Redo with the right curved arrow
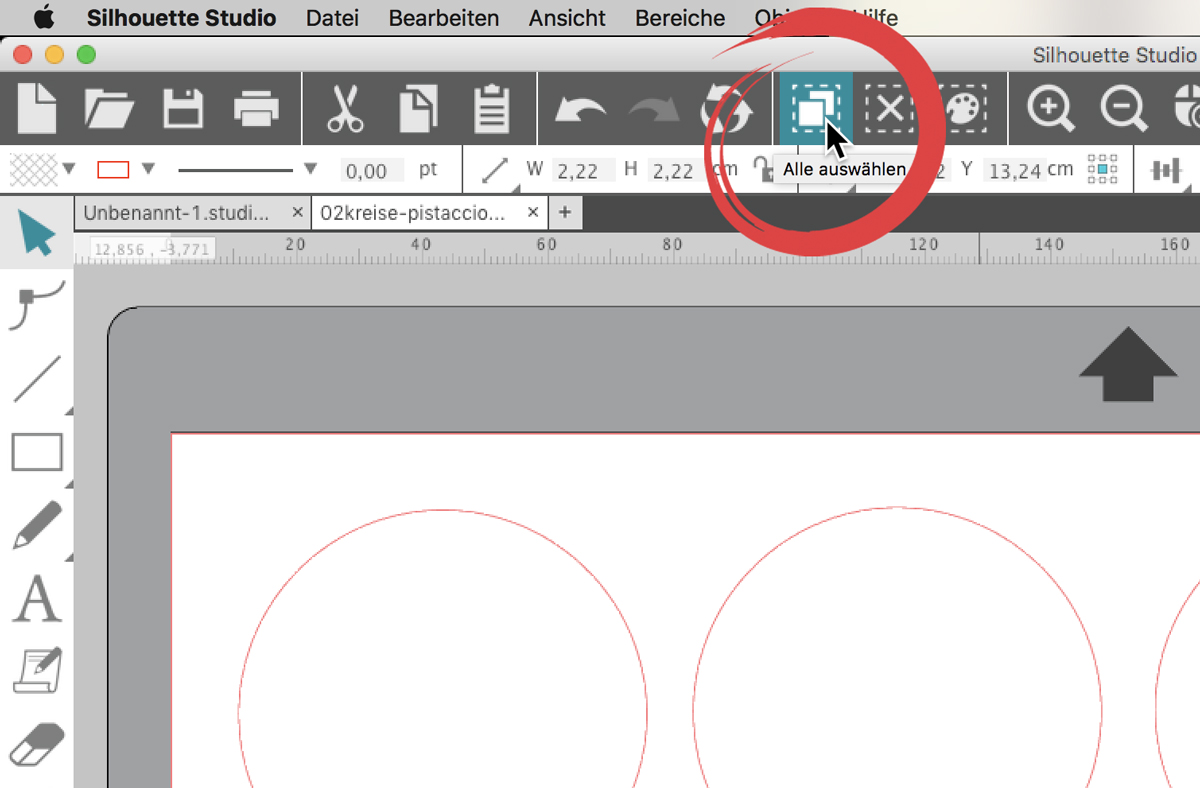Viewport: 1200px width, 788px height. (654, 109)
